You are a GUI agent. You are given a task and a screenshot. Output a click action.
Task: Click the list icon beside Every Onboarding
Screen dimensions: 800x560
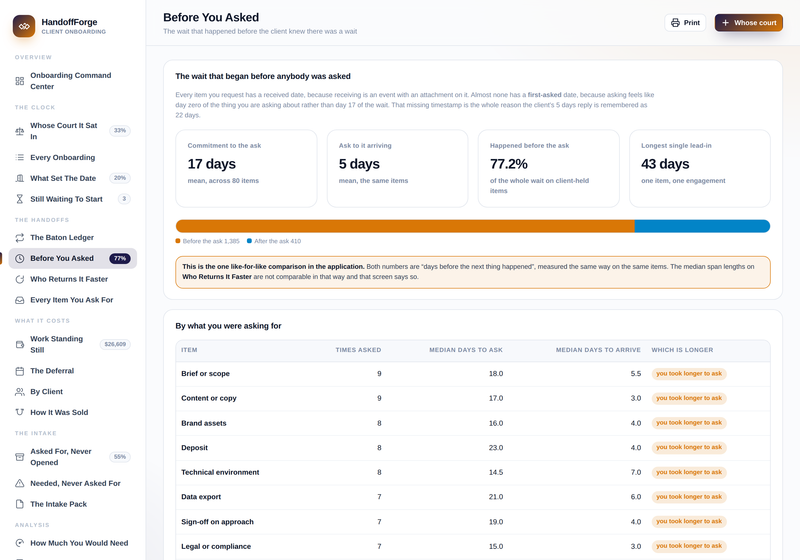coord(19,158)
